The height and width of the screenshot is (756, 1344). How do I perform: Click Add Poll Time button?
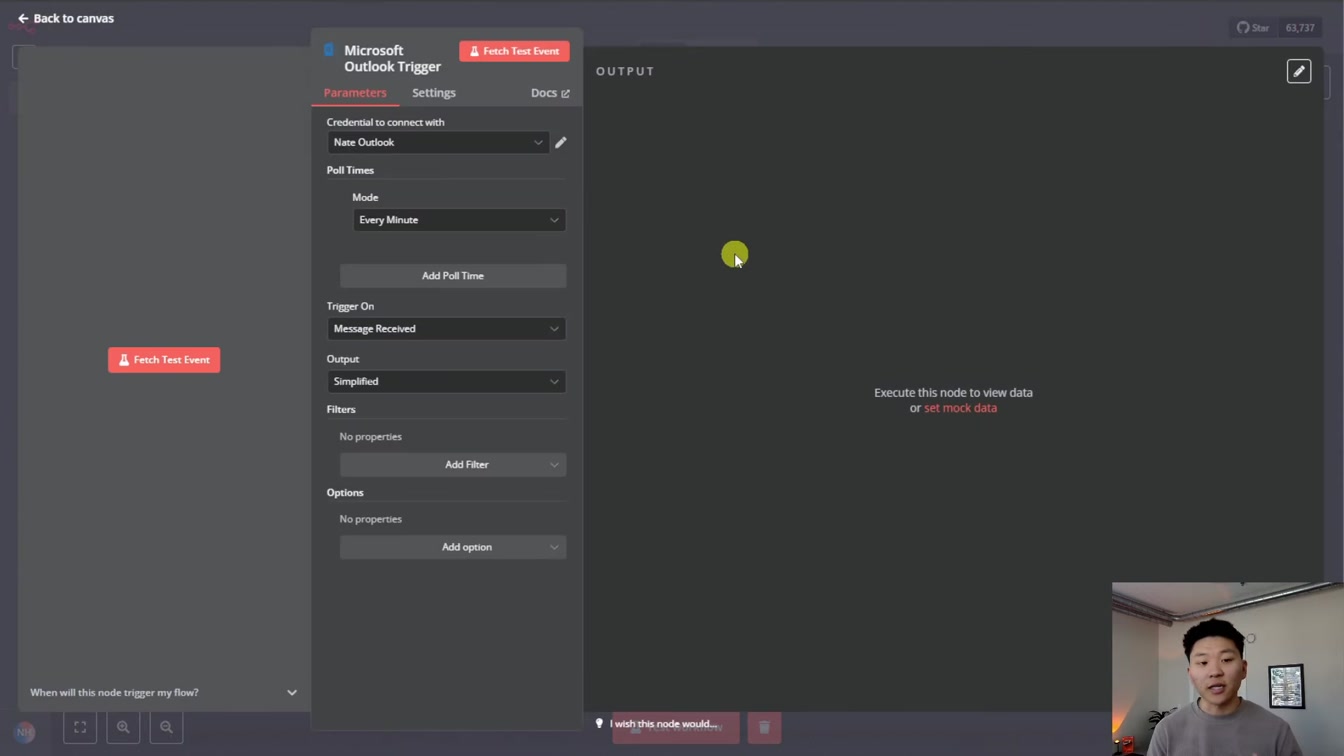point(453,276)
